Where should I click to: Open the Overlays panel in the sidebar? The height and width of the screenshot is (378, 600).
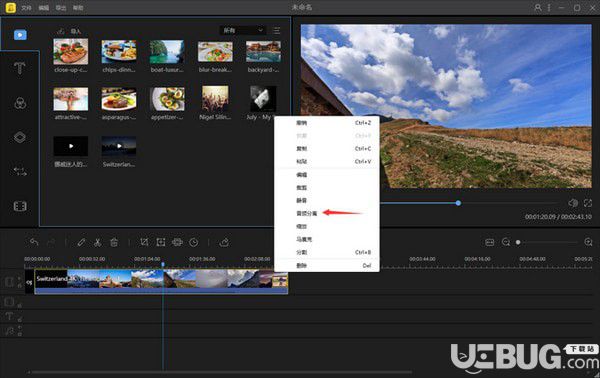point(20,137)
